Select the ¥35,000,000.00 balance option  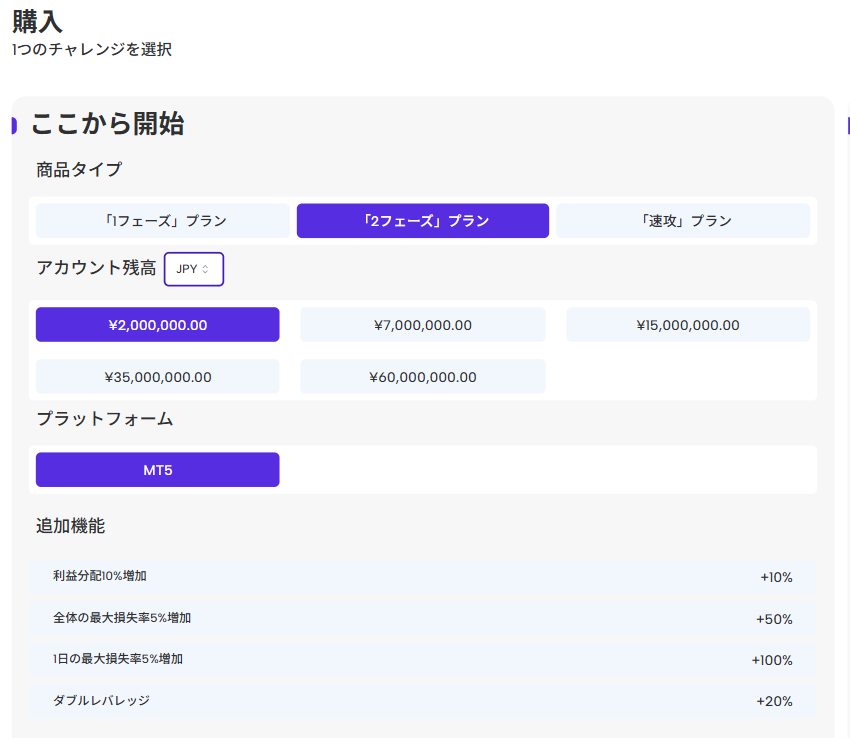coord(158,377)
